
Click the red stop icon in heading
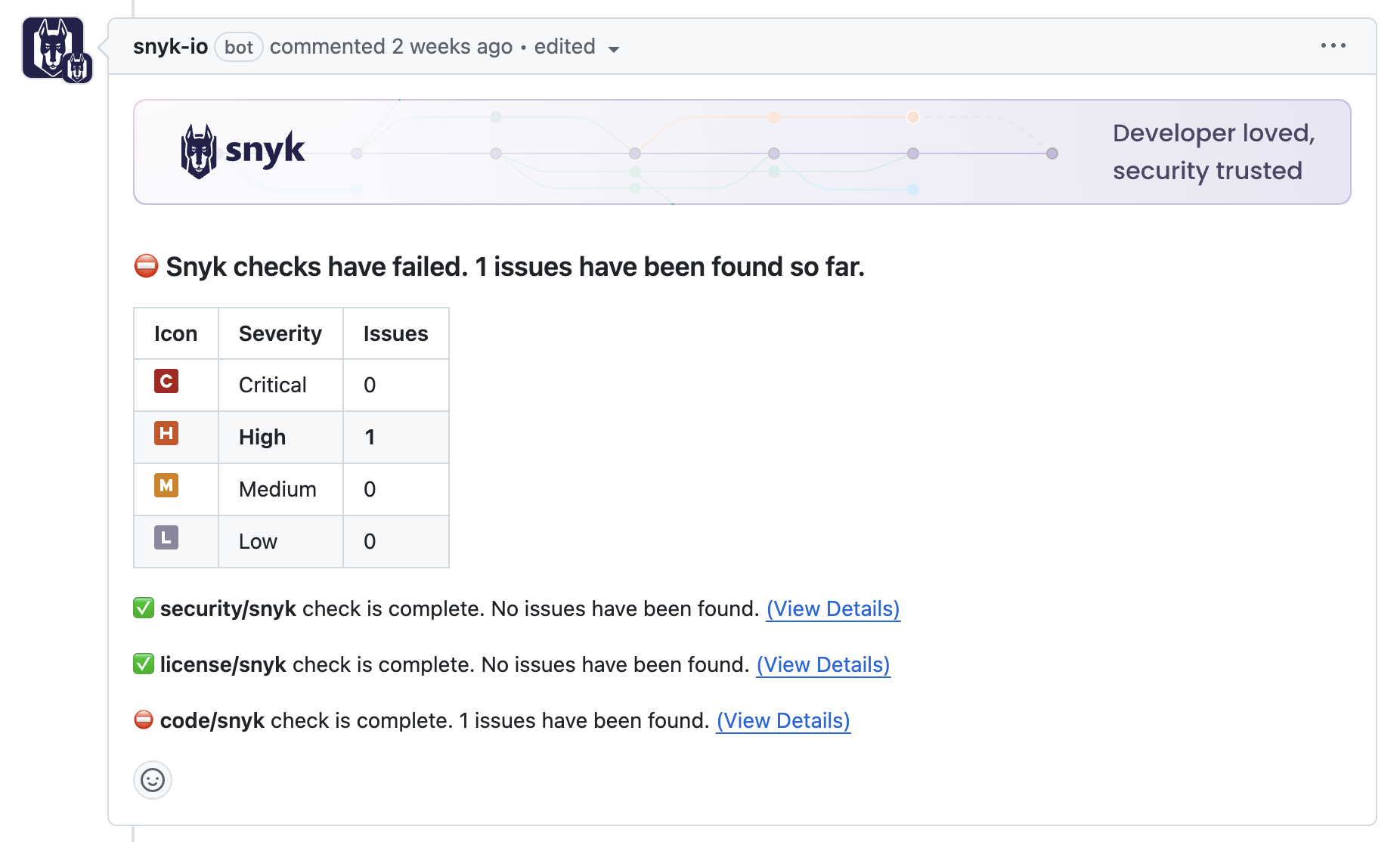pyautogui.click(x=146, y=266)
